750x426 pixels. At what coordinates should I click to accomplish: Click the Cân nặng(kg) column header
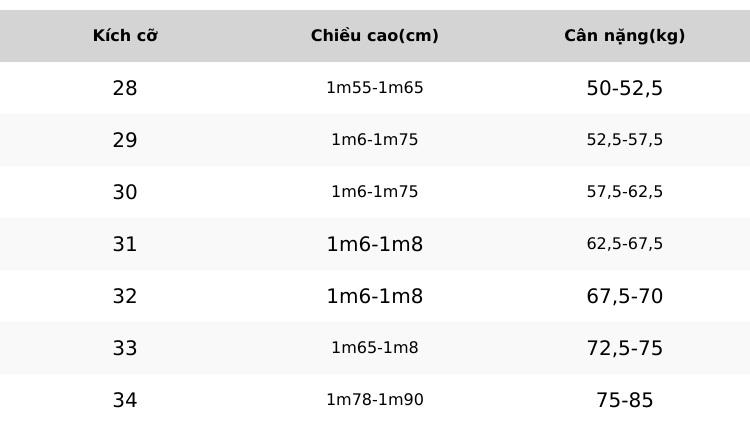tap(625, 35)
